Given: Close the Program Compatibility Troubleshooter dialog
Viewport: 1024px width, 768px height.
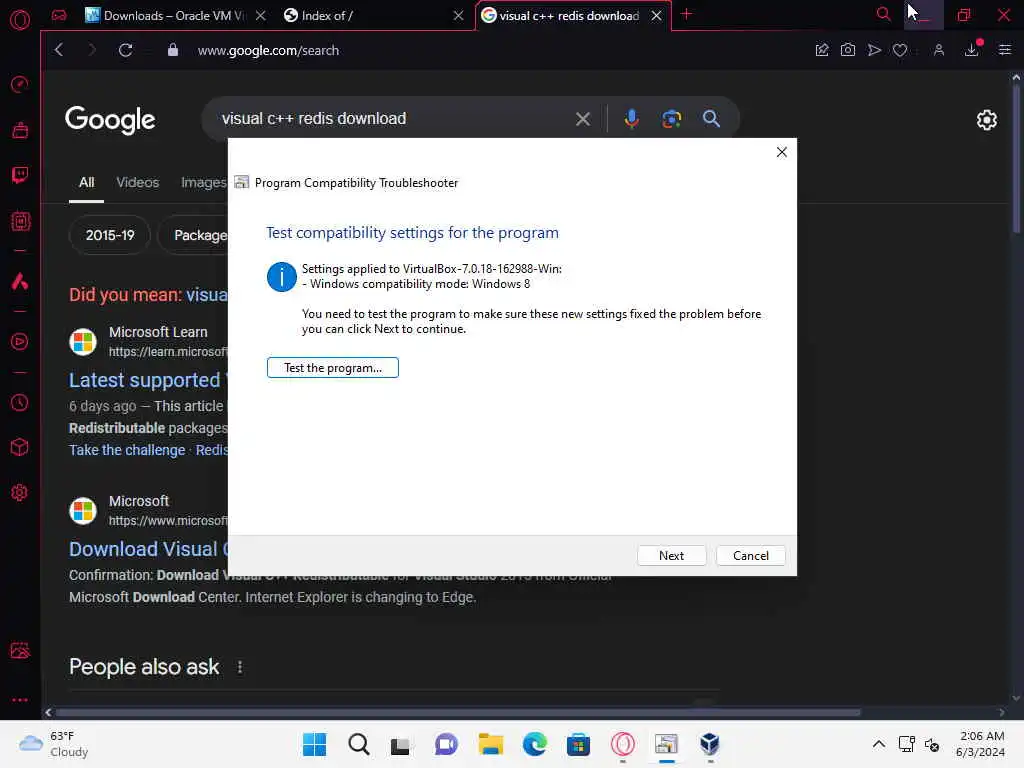Looking at the screenshot, I should click(x=782, y=152).
